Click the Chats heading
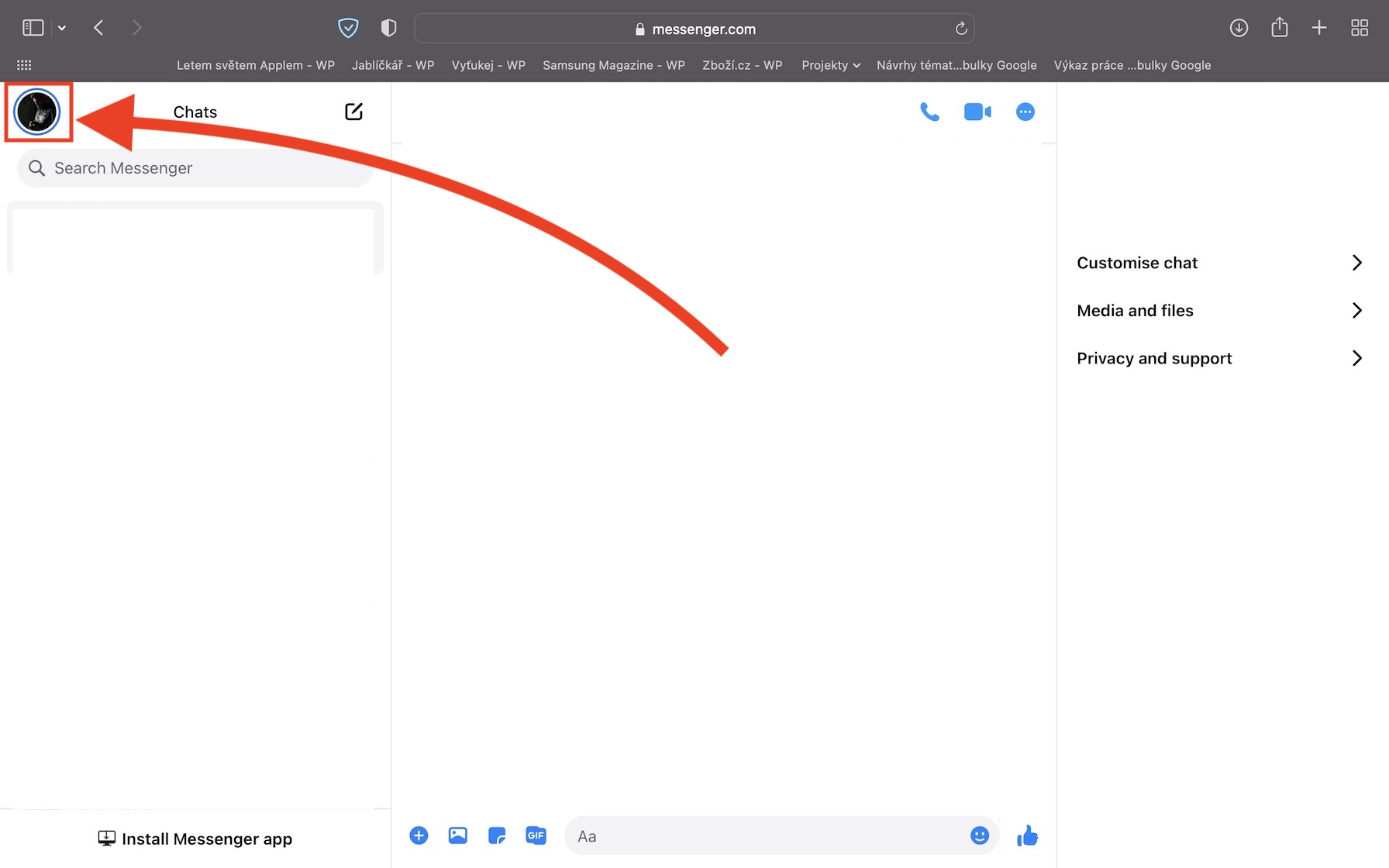The image size is (1389, 868). 195,112
